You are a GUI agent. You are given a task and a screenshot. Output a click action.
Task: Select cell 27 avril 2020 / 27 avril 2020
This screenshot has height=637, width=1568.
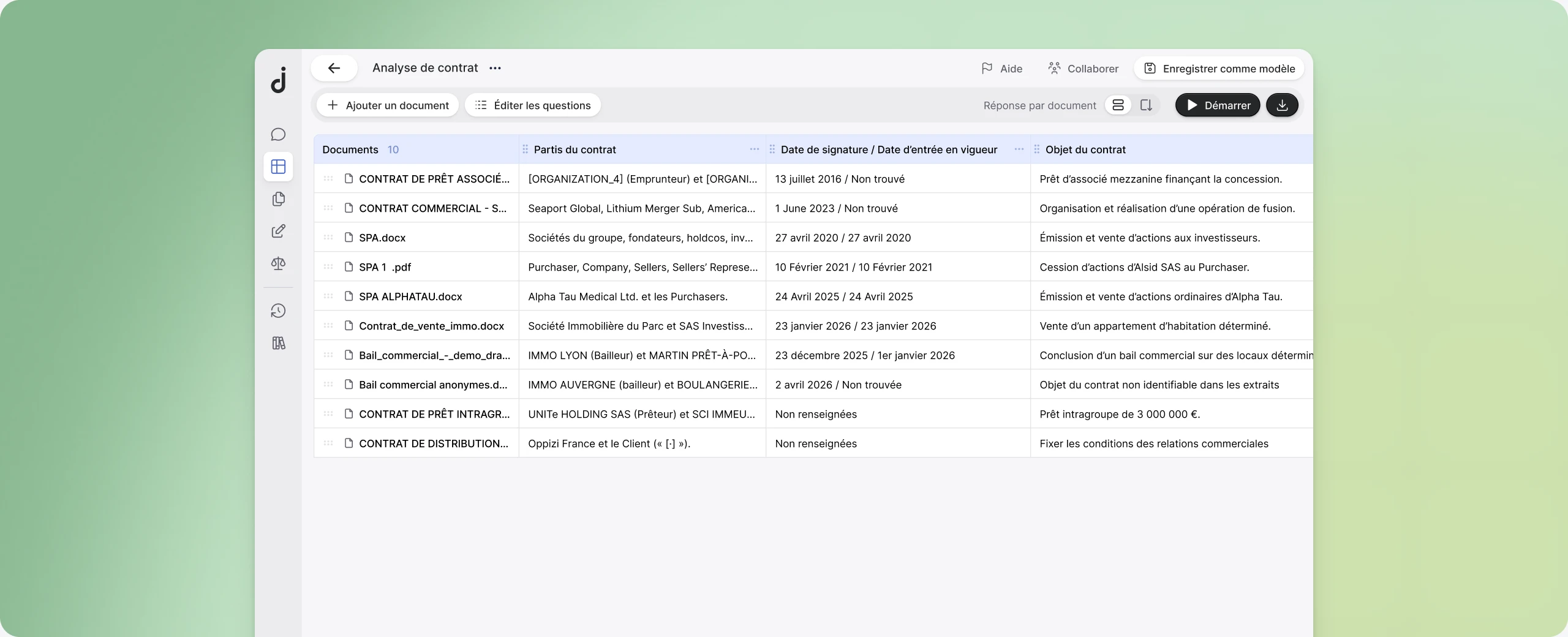pos(898,238)
